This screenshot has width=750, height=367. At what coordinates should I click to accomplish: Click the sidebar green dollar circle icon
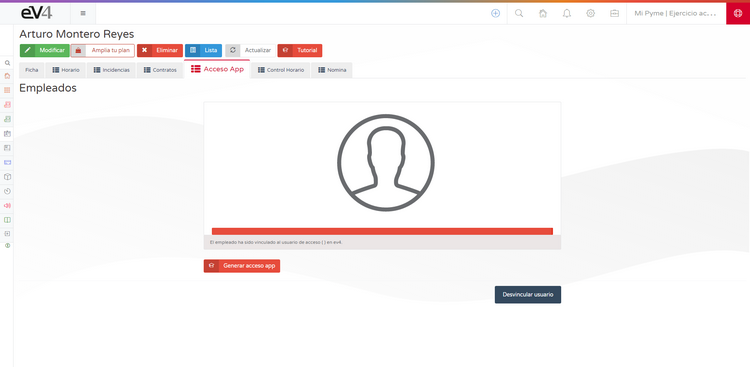pos(7,245)
